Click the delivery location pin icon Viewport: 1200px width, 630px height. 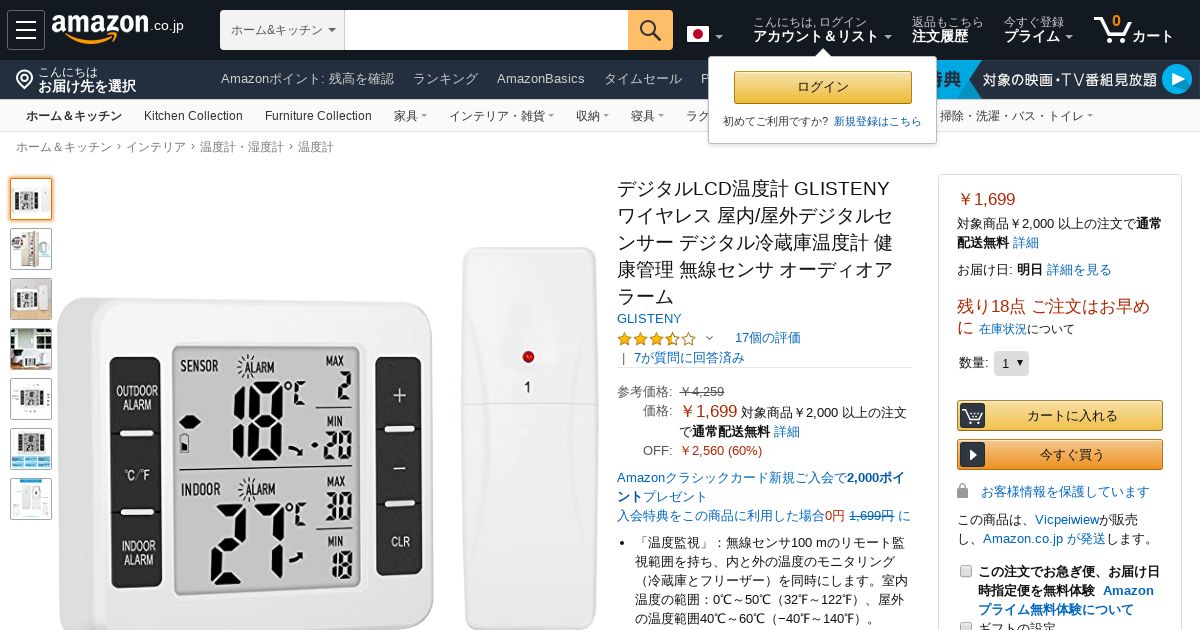(25, 79)
